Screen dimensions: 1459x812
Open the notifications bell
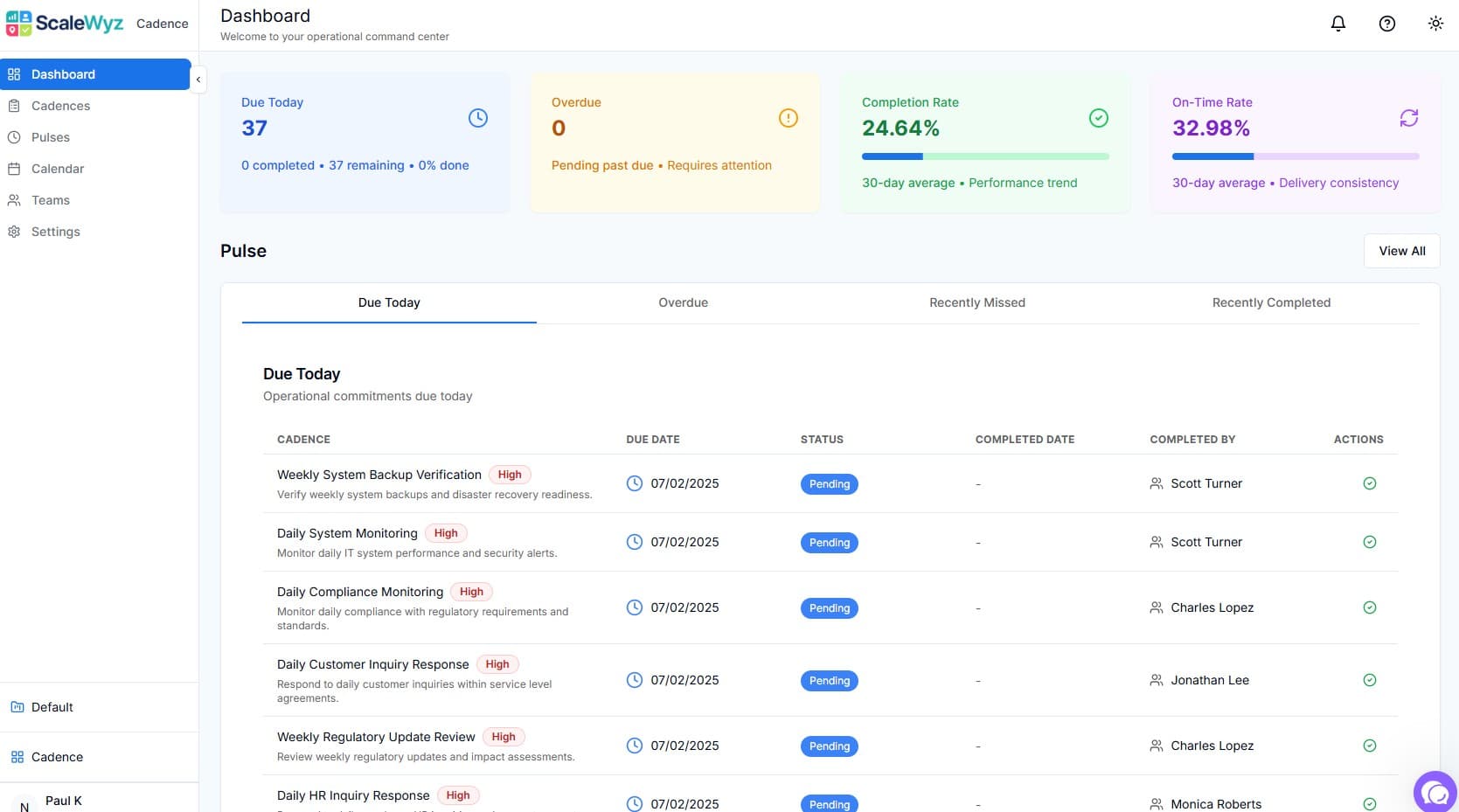[x=1337, y=24]
